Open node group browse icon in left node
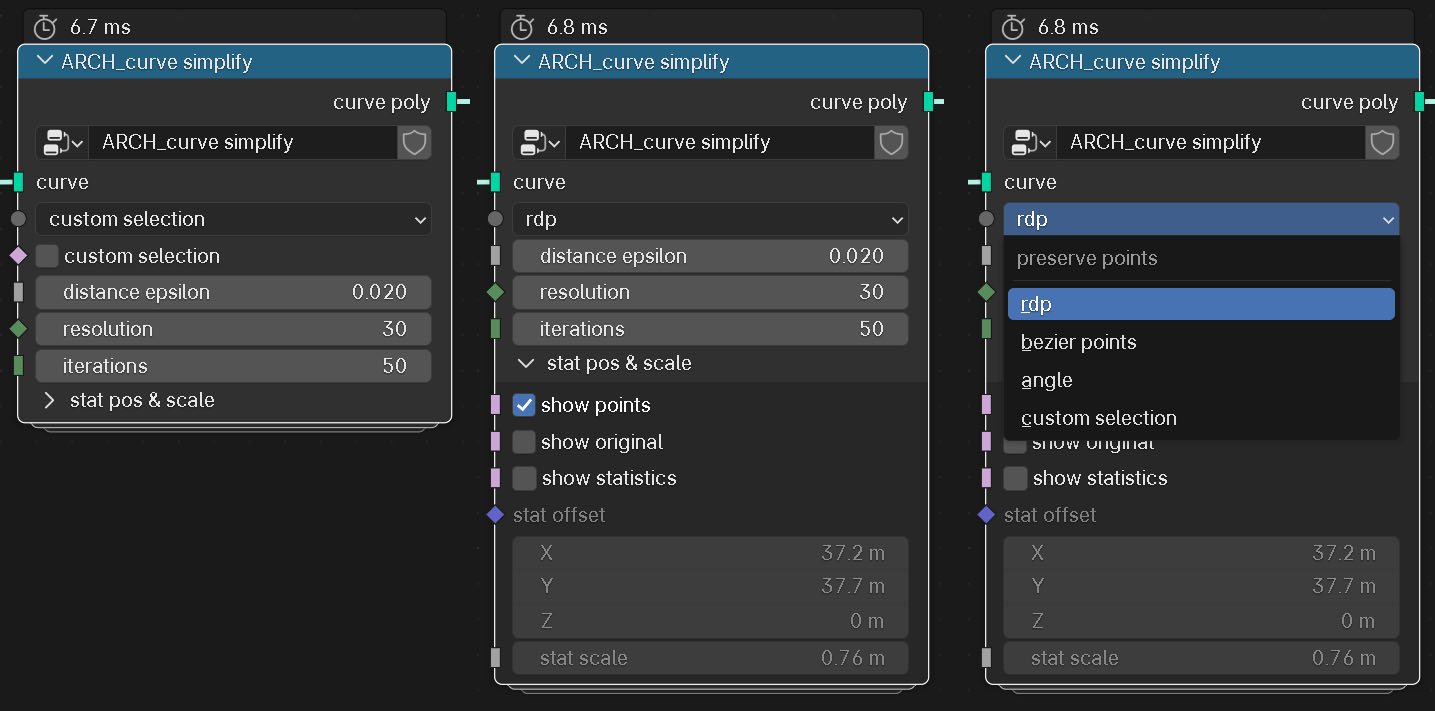The image size is (1435, 711). 62,142
